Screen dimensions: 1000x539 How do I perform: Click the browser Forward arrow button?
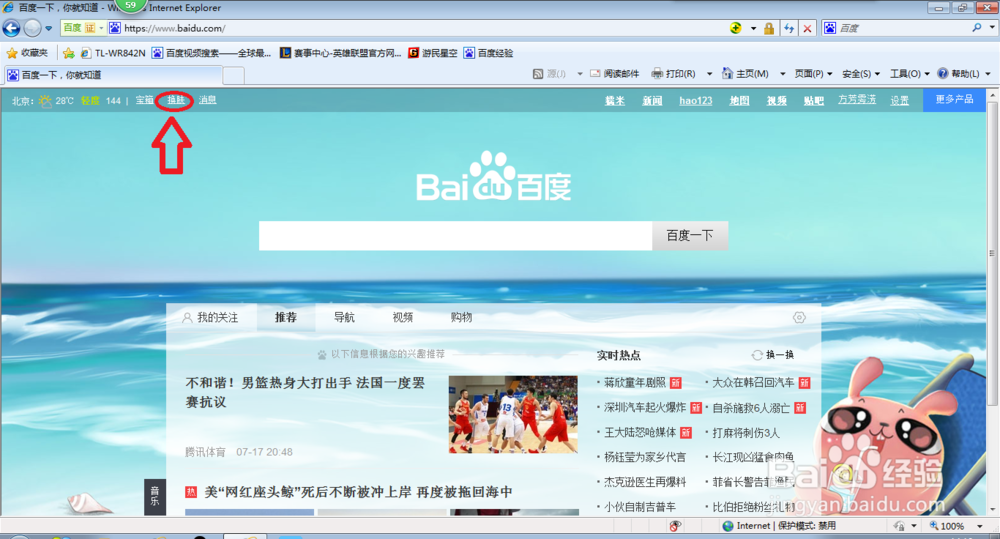pyautogui.click(x=33, y=28)
